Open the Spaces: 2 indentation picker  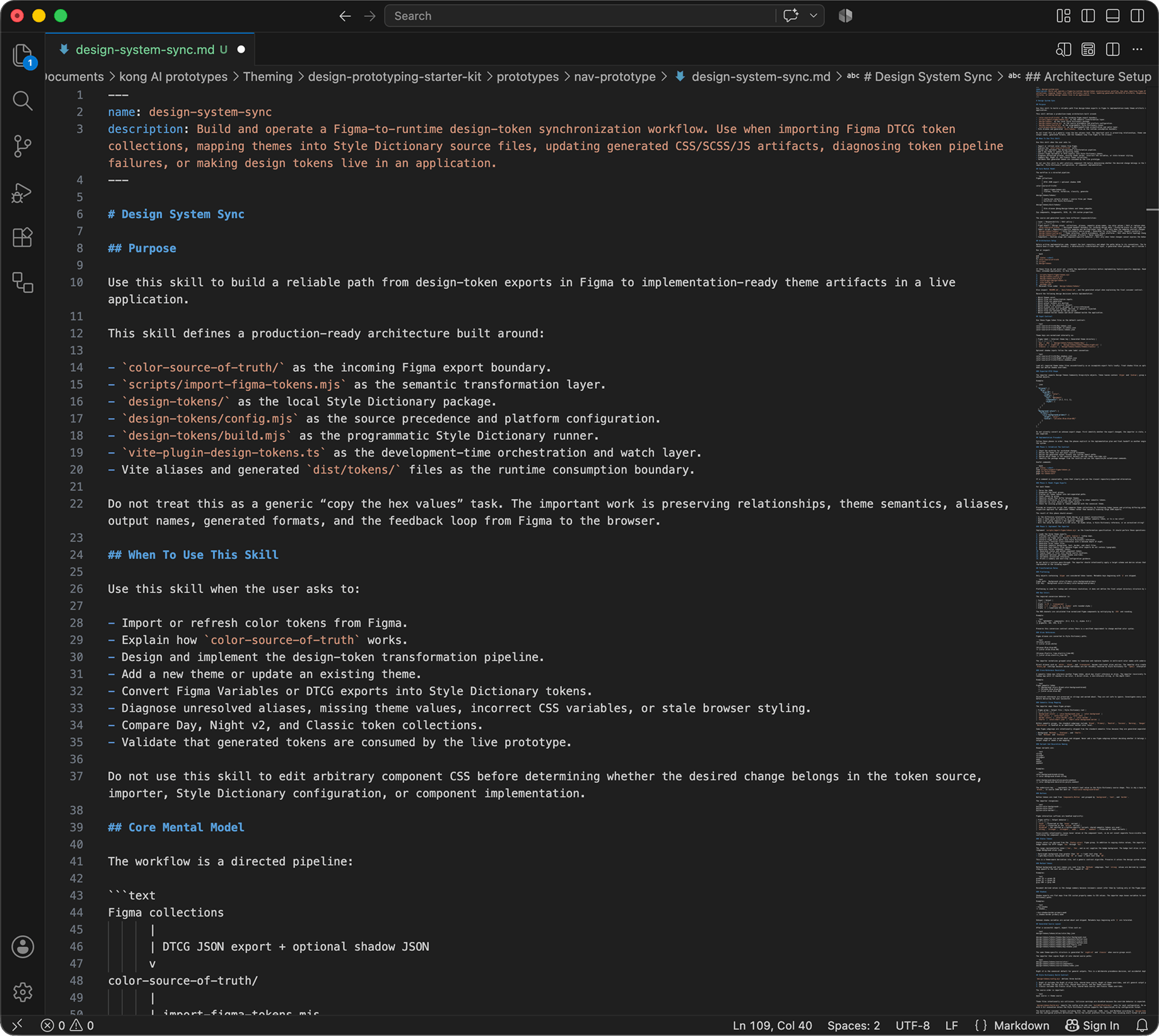coord(854,1025)
